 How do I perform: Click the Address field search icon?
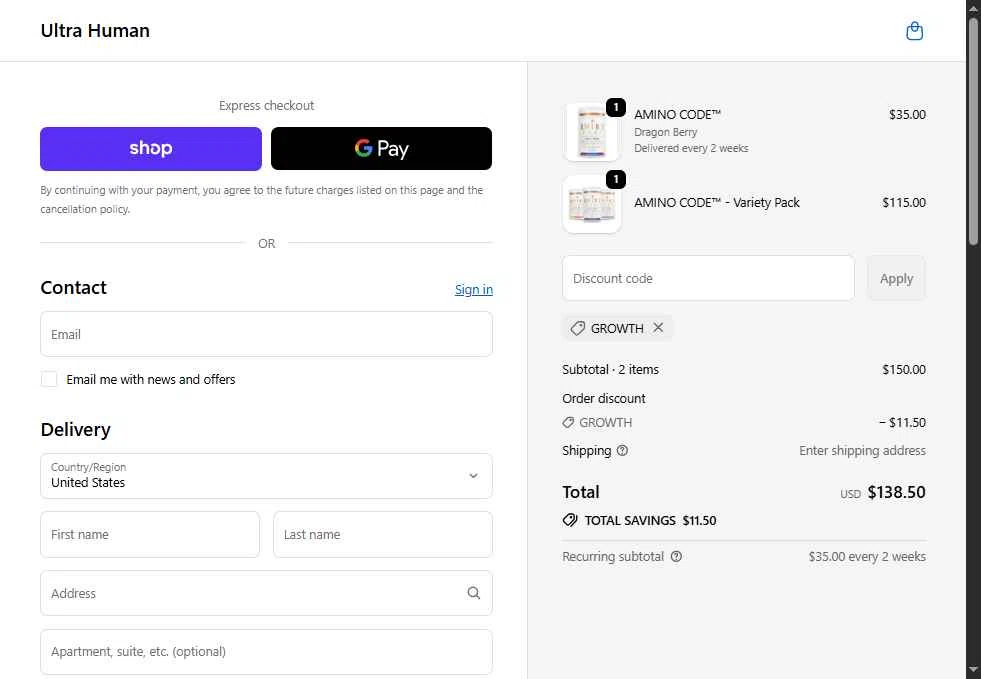click(x=474, y=593)
